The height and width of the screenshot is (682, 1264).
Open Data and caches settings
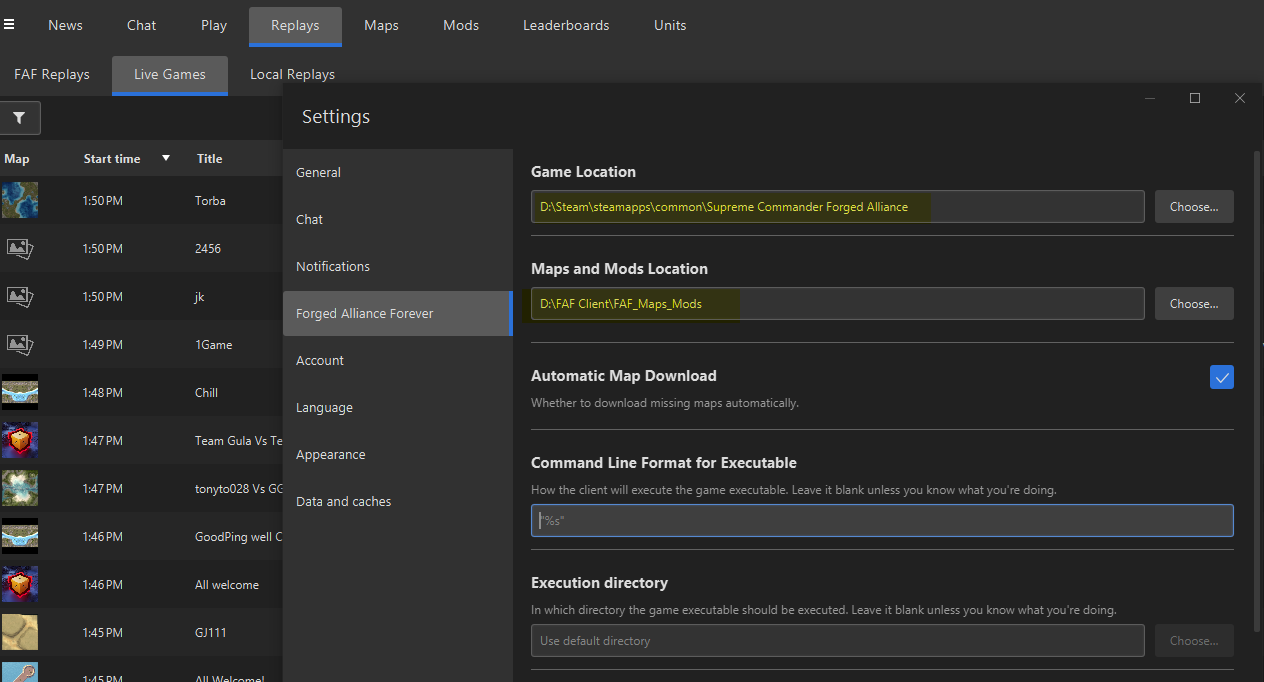[398, 501]
